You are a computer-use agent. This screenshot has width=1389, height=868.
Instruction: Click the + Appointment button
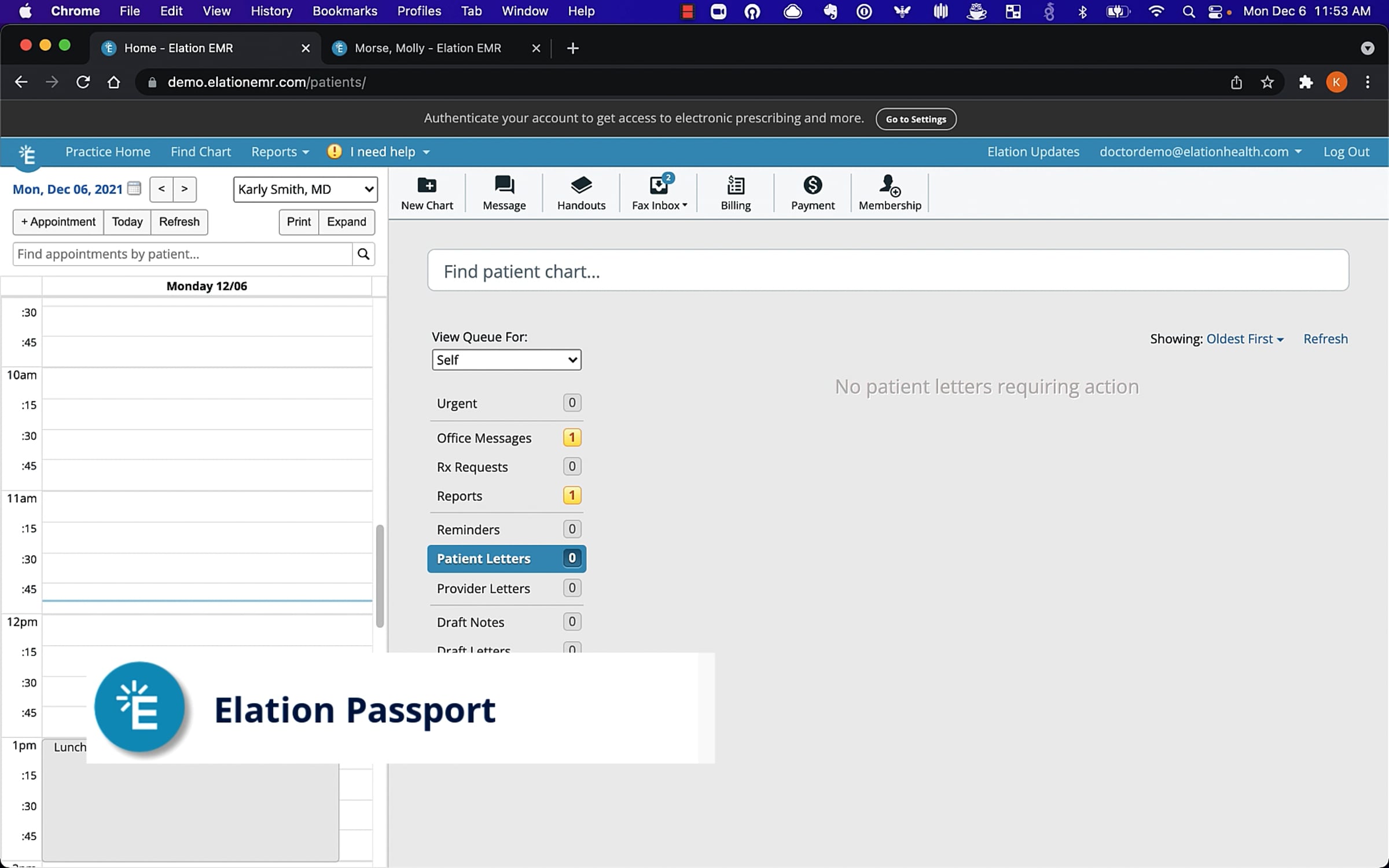coord(58,222)
